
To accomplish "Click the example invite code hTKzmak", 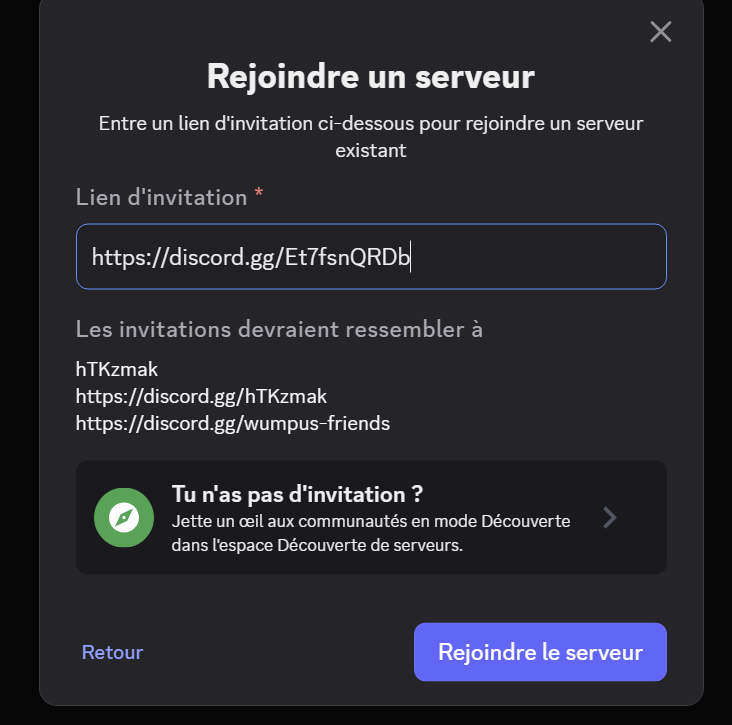I will [117, 370].
